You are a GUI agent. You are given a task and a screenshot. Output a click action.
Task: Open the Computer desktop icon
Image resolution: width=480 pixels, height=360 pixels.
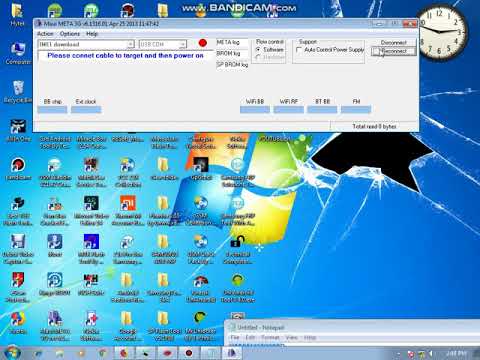[x=18, y=54]
